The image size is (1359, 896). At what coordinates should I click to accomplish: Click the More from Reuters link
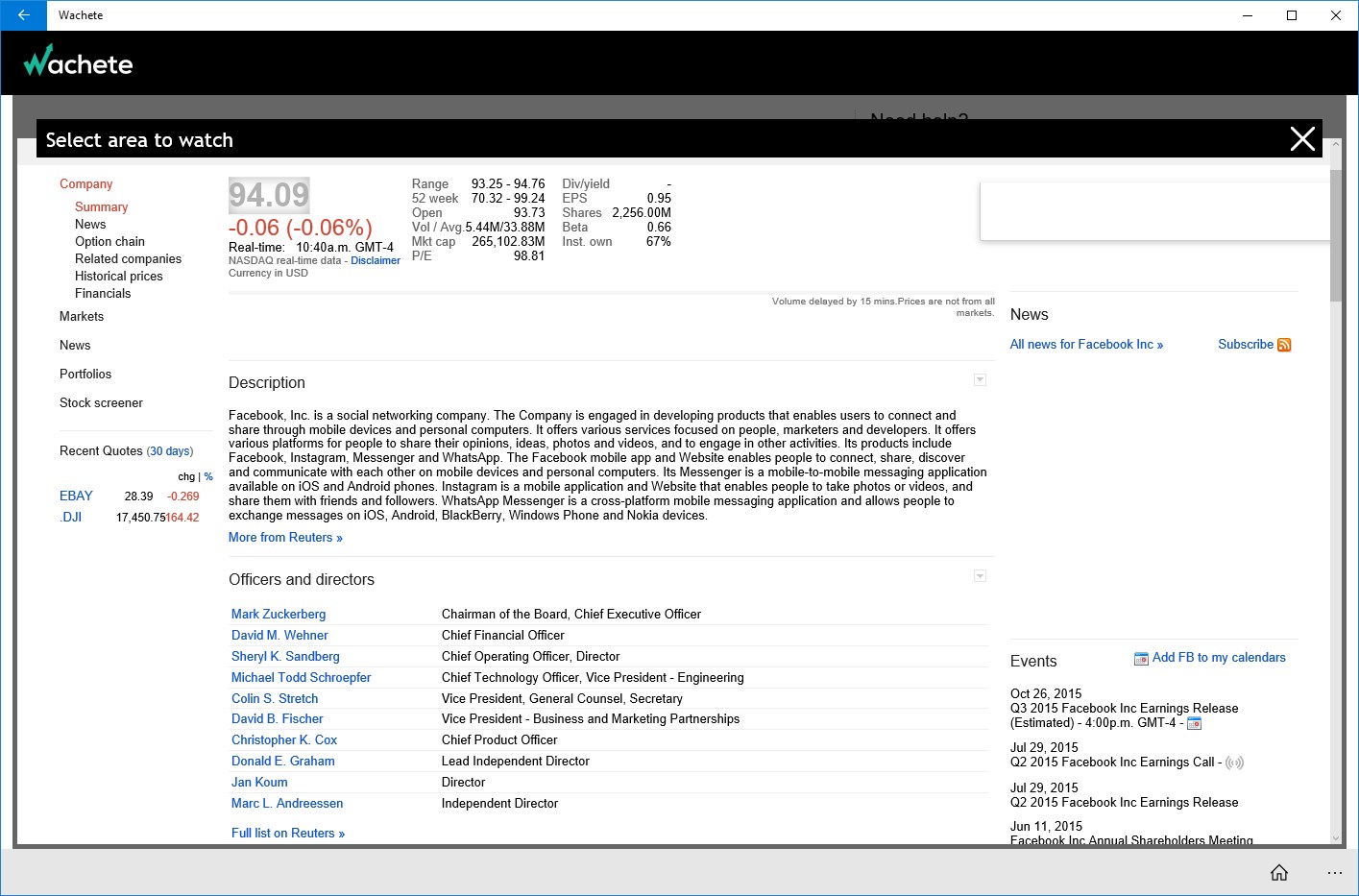pos(285,538)
